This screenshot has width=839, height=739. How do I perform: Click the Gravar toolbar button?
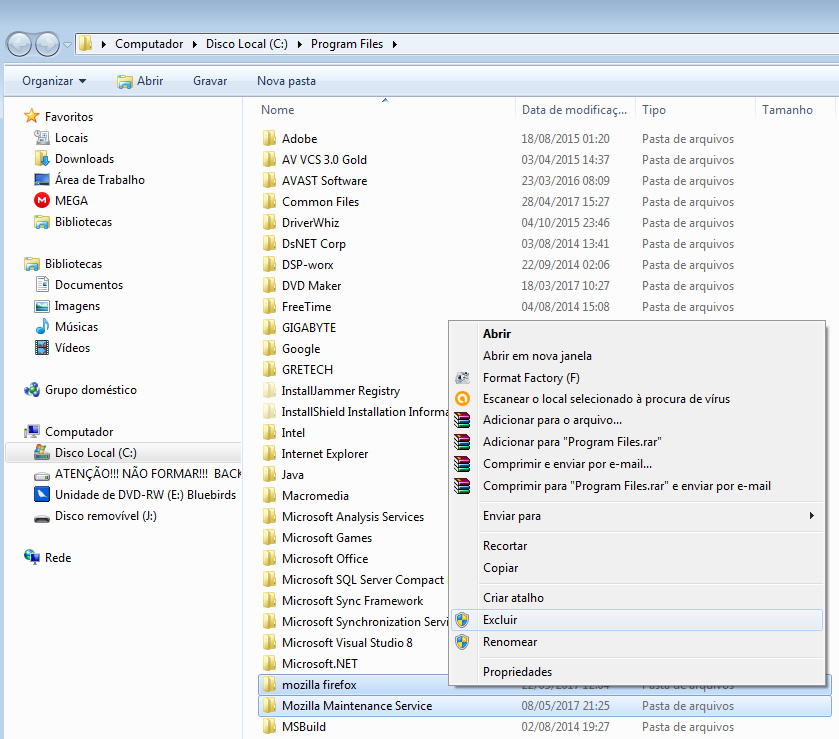210,81
